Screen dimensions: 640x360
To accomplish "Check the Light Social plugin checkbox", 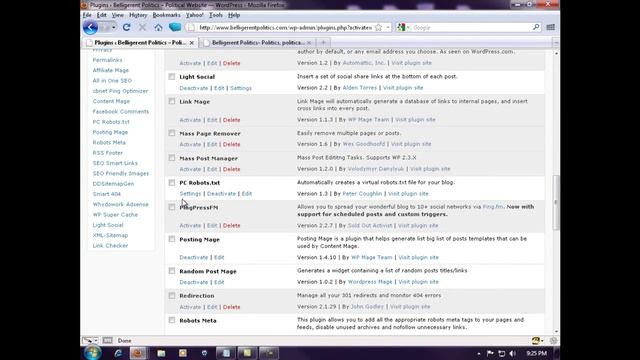I will click(x=172, y=77).
